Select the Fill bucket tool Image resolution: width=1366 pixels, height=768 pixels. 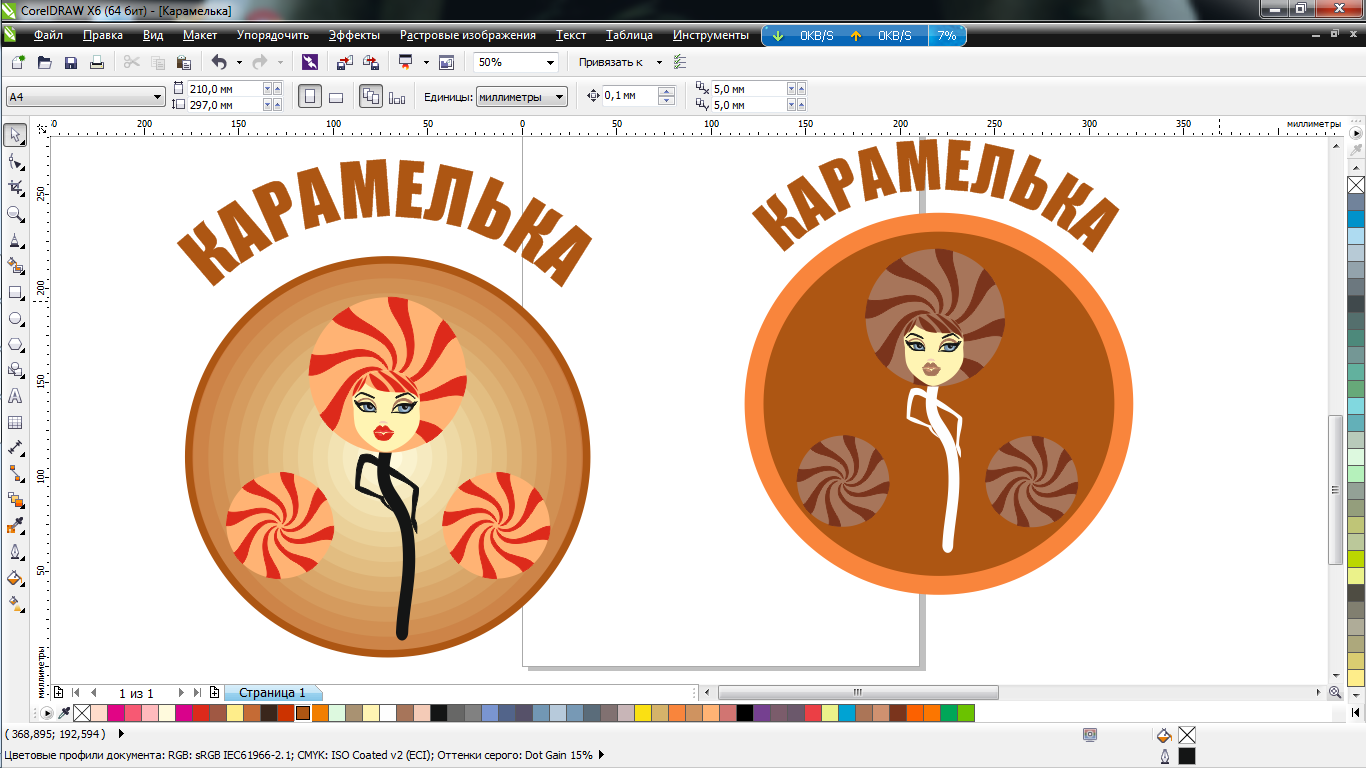[15, 578]
